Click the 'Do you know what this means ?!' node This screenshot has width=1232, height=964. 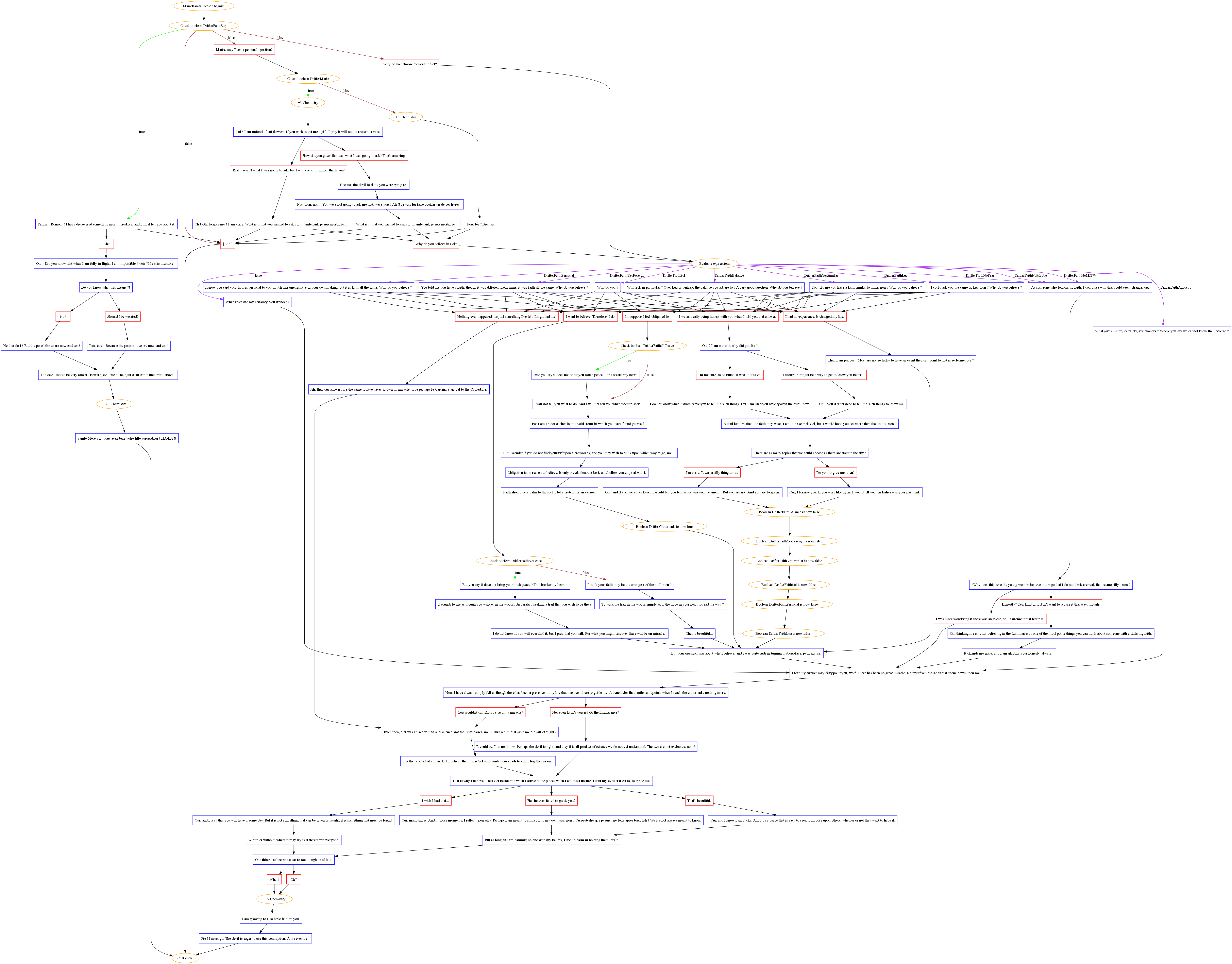click(x=105, y=287)
